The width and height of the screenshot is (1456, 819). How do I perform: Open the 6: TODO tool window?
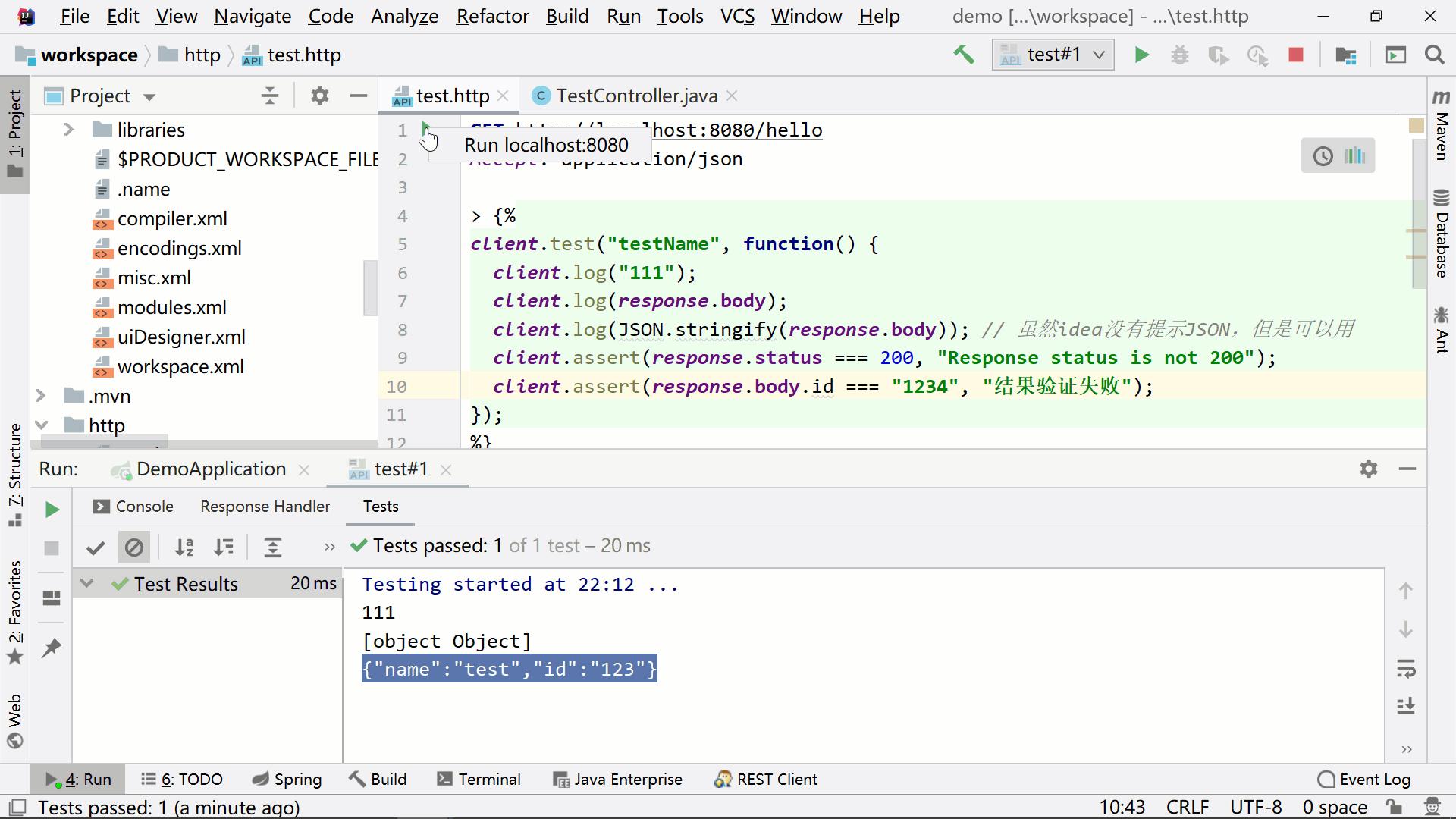pyautogui.click(x=181, y=780)
